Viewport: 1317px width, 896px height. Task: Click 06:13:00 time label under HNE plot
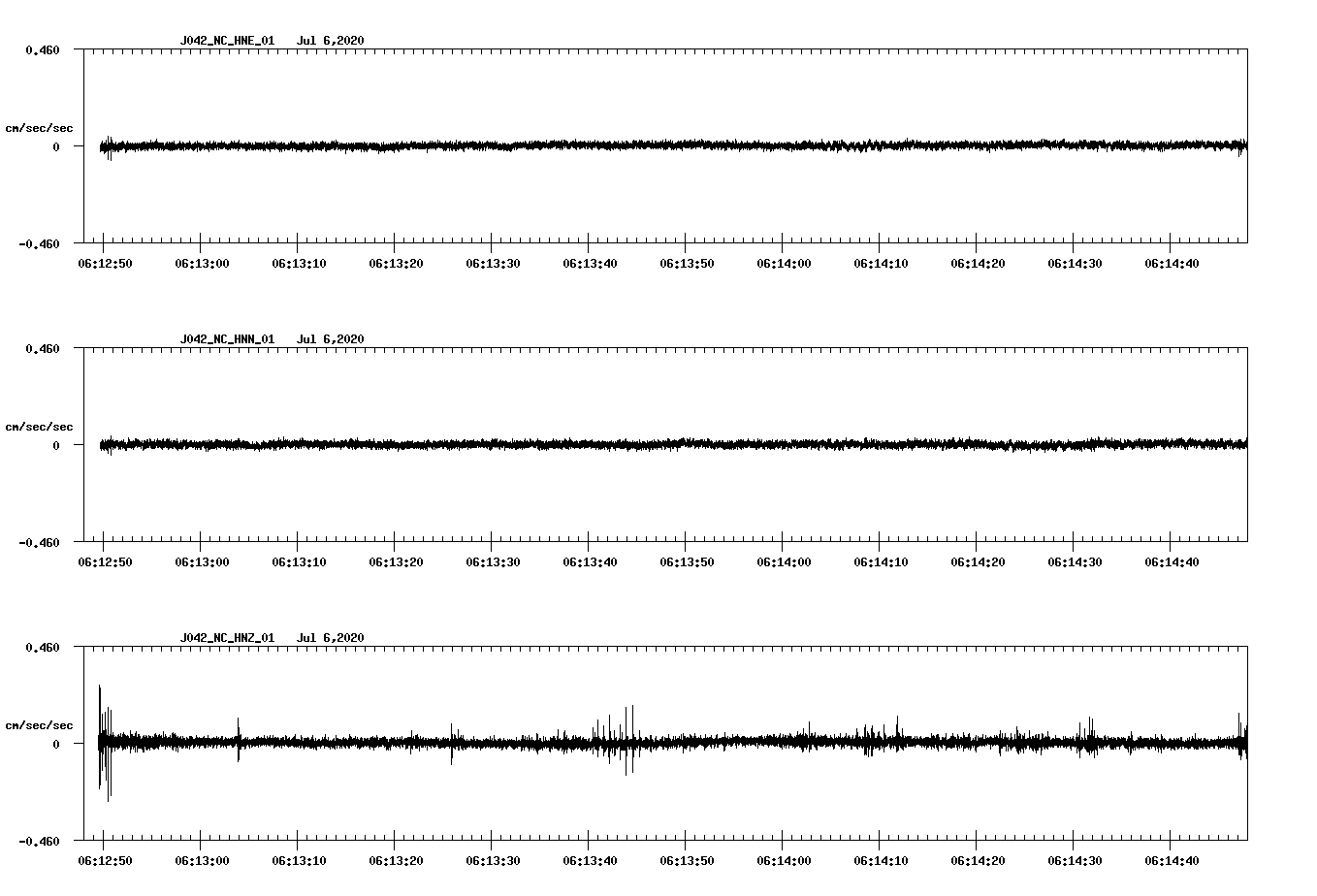point(202,264)
